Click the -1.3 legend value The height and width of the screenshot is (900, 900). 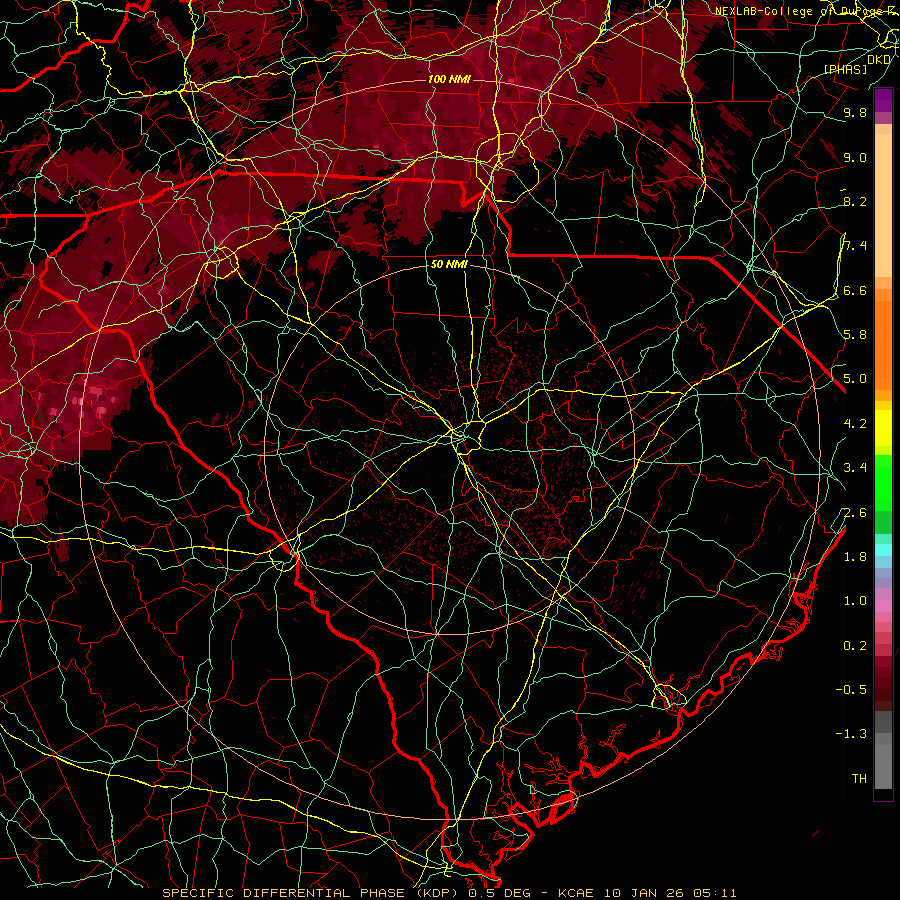point(851,735)
